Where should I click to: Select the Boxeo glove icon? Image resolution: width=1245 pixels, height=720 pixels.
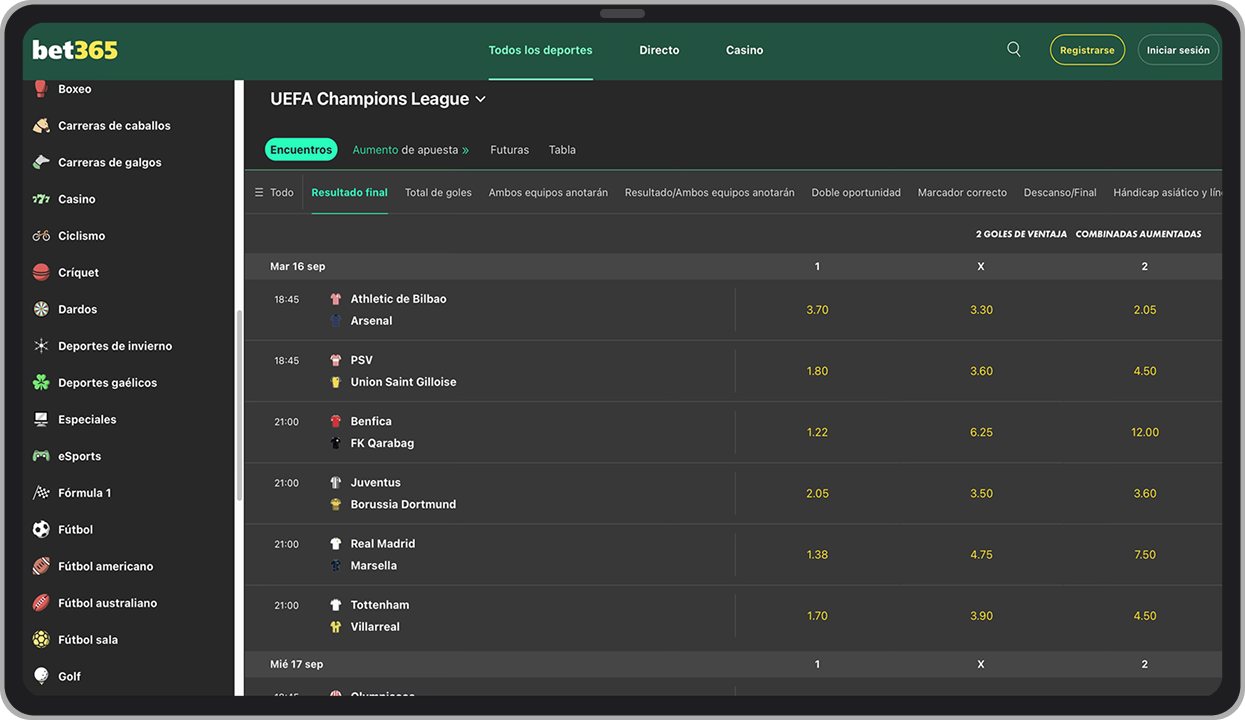[x=41, y=89]
